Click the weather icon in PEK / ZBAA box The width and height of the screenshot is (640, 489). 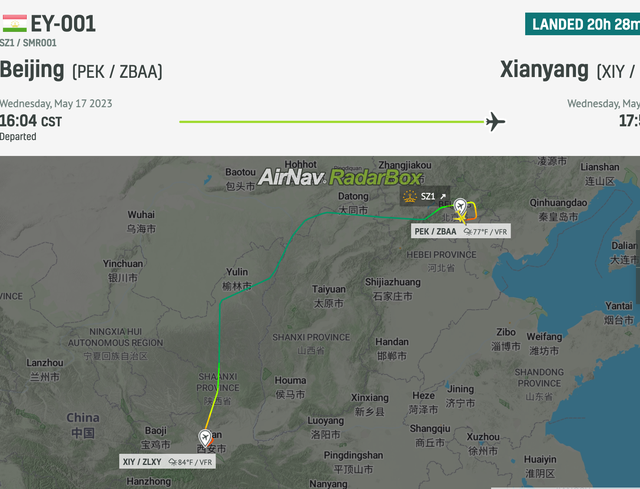468,232
